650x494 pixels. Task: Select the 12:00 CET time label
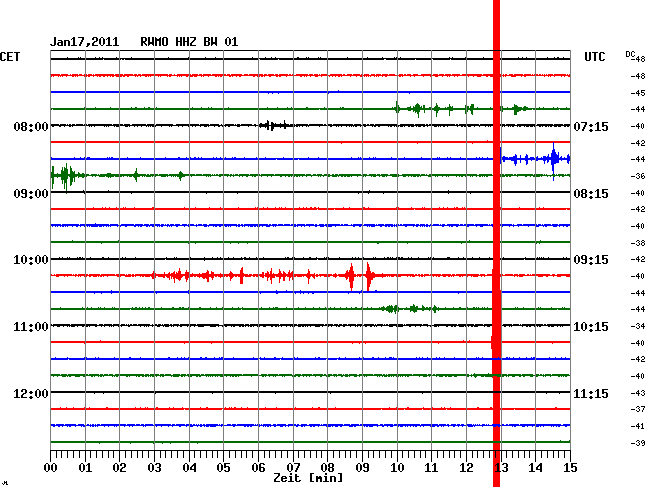[x=31, y=393]
